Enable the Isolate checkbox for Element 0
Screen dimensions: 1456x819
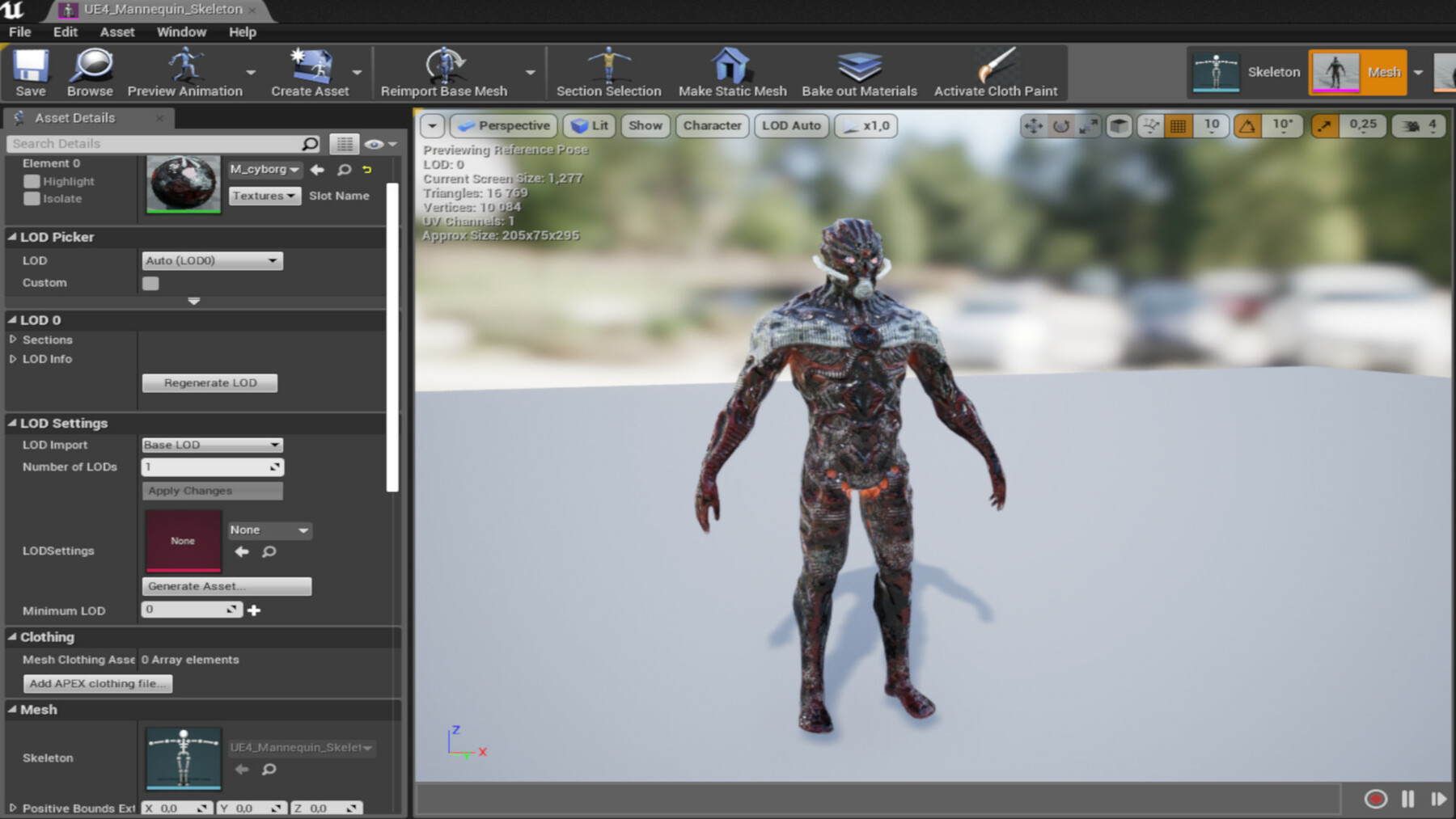click(32, 198)
